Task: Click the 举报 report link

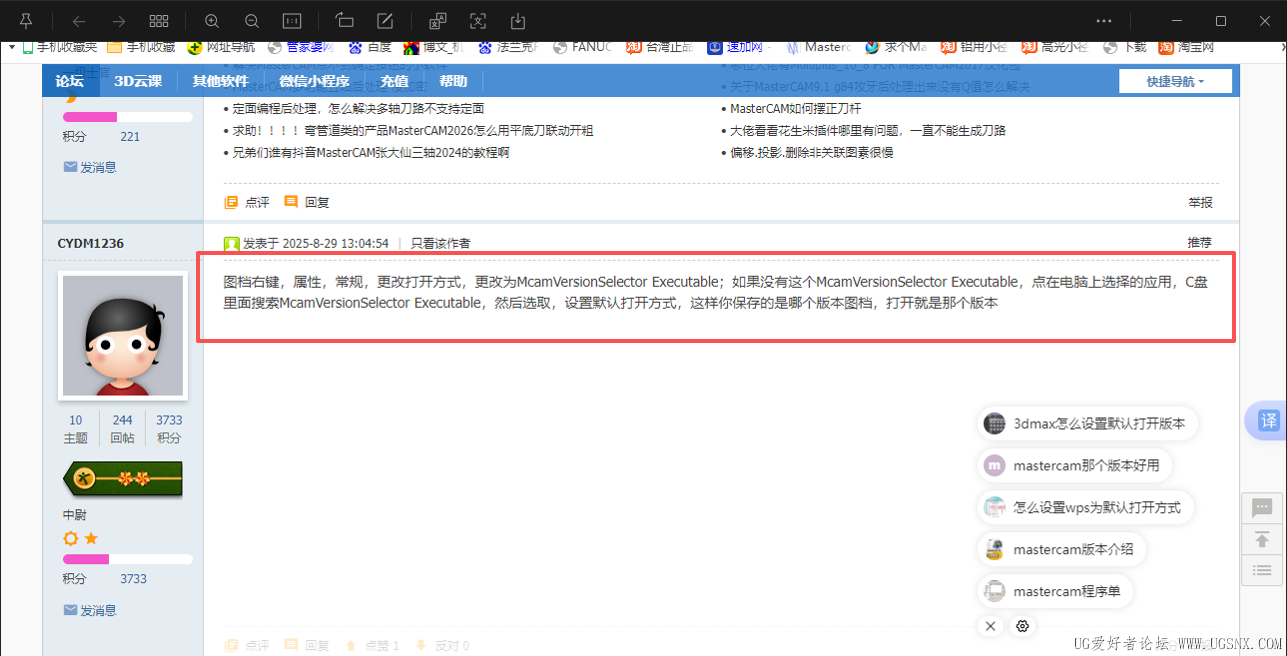Action: click(1200, 202)
